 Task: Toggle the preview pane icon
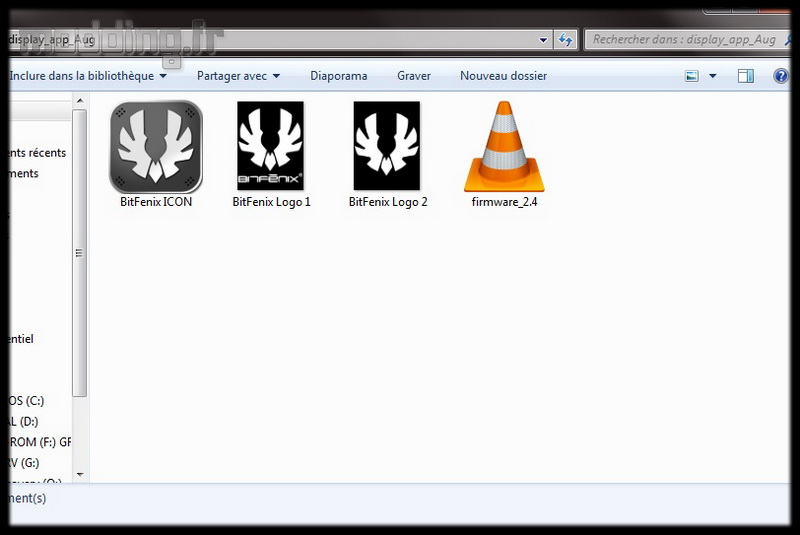tap(745, 77)
